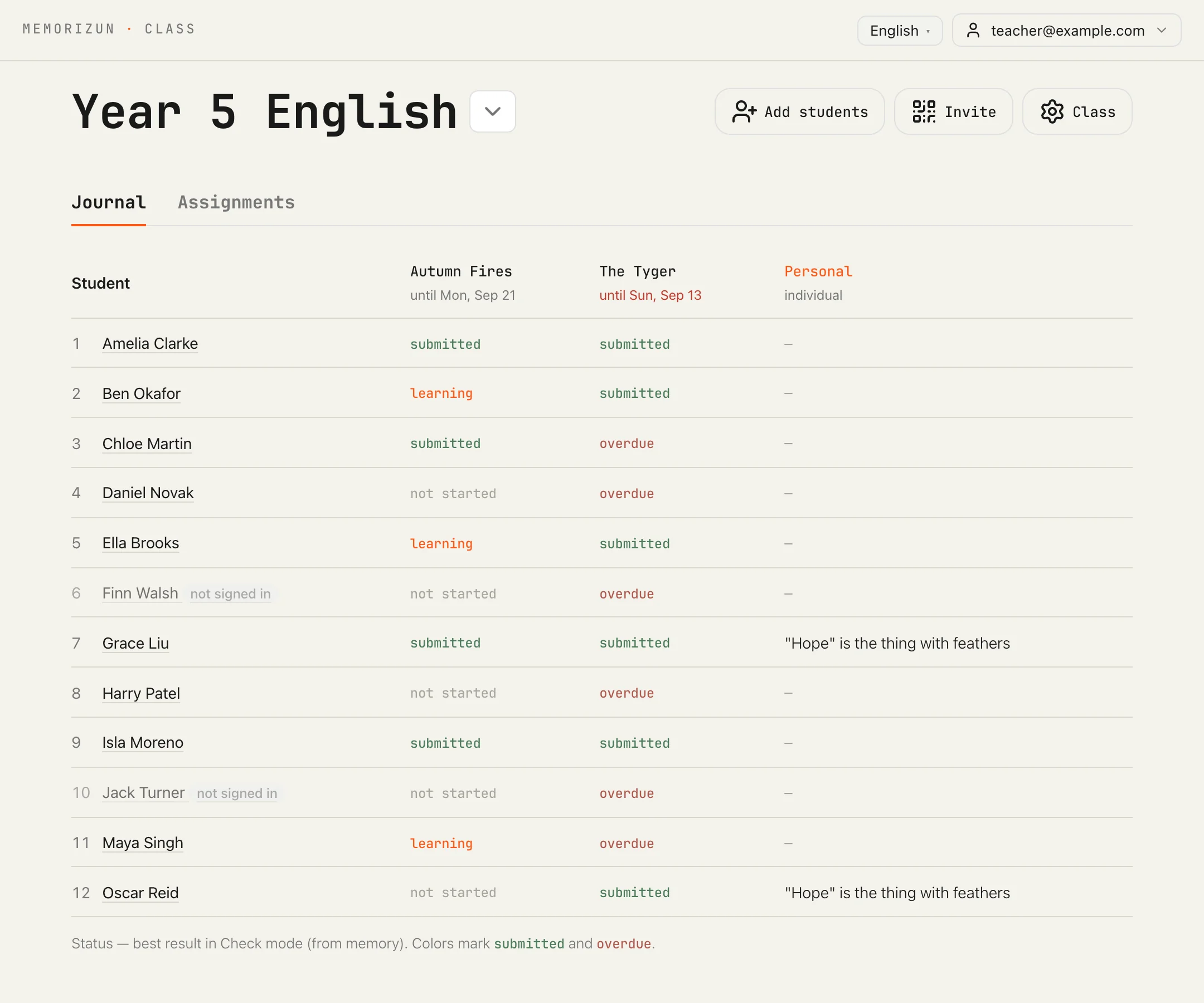Open Class settings button
1204x1003 pixels.
click(x=1077, y=112)
